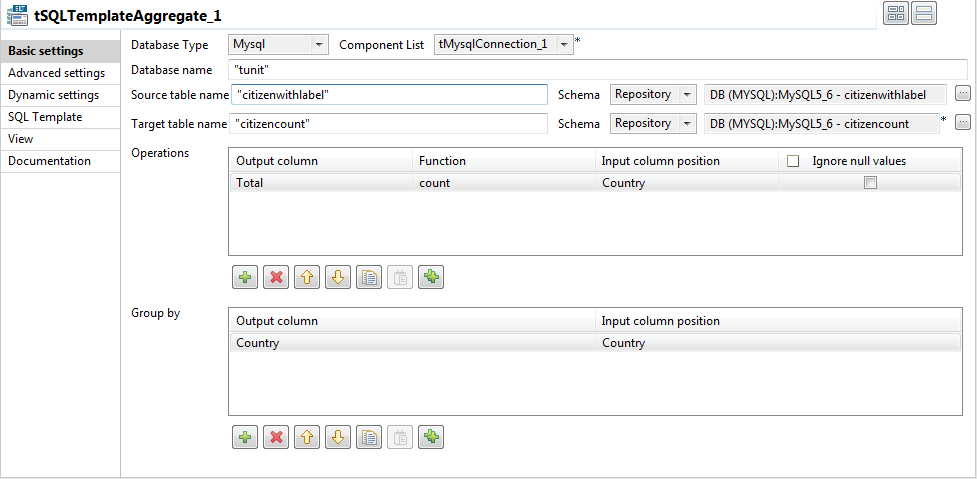Click browse button for citizencount schema
This screenshot has width=977, height=479.
(962, 123)
